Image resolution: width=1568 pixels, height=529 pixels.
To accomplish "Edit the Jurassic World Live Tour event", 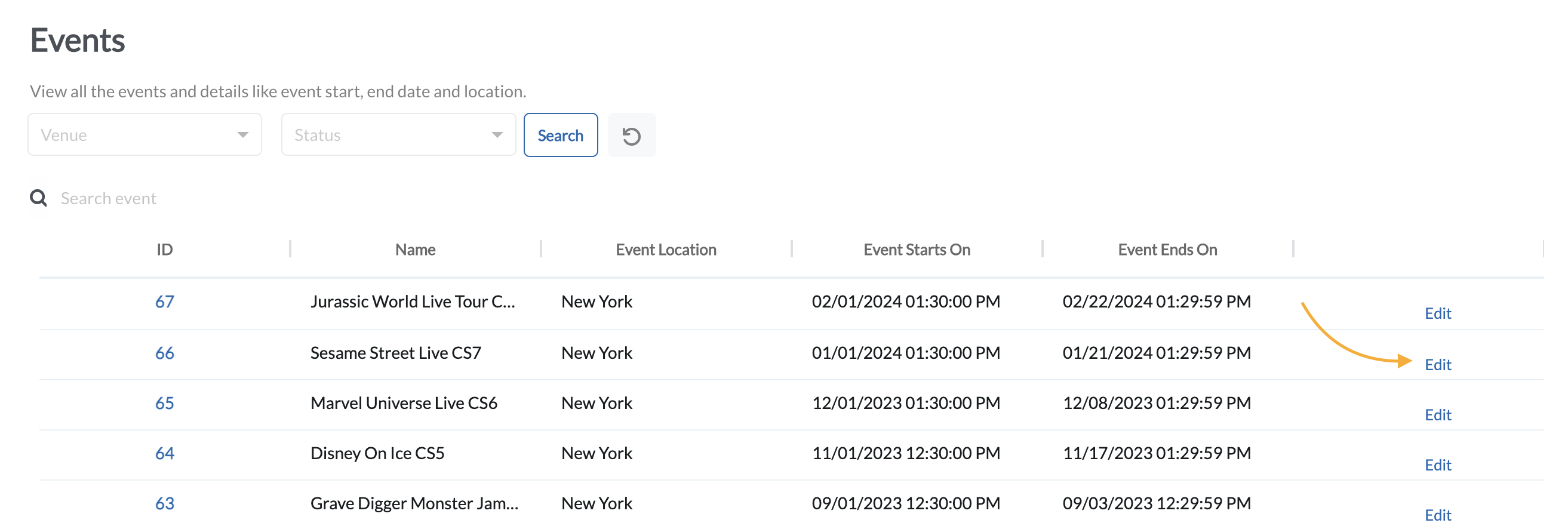I will (x=1438, y=313).
